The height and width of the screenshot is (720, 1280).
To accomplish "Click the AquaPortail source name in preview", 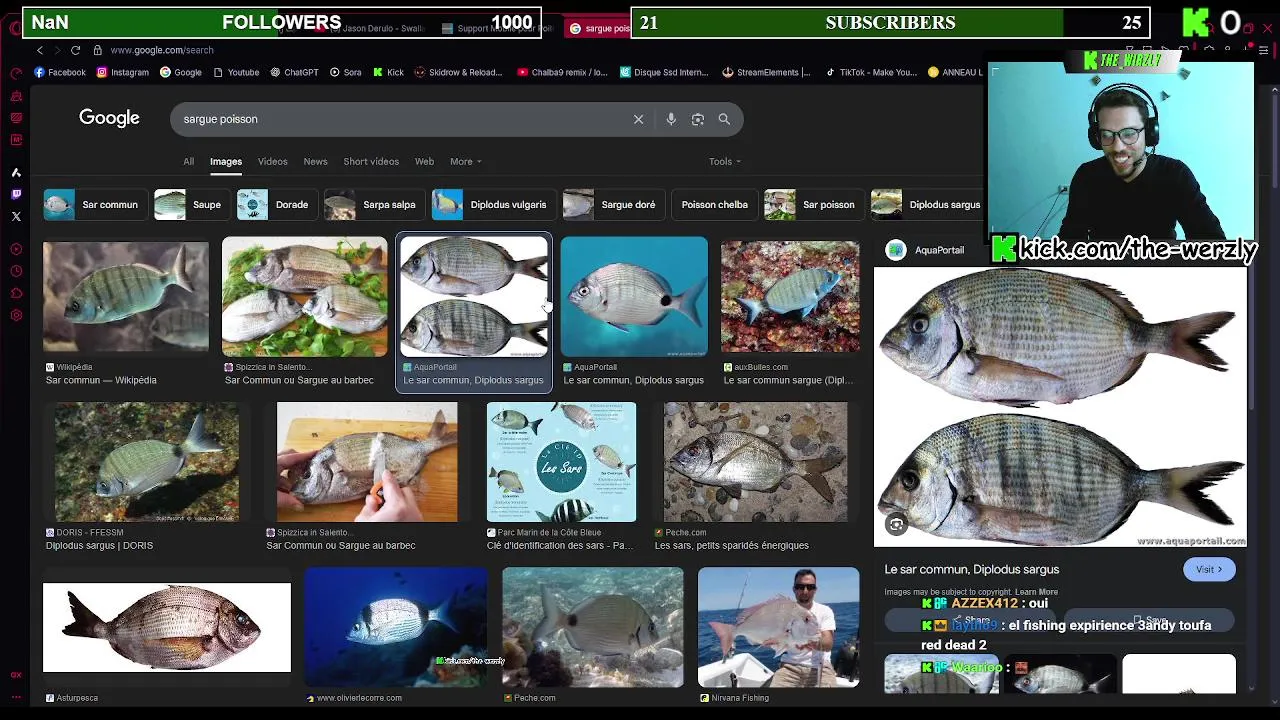I will click(x=939, y=250).
